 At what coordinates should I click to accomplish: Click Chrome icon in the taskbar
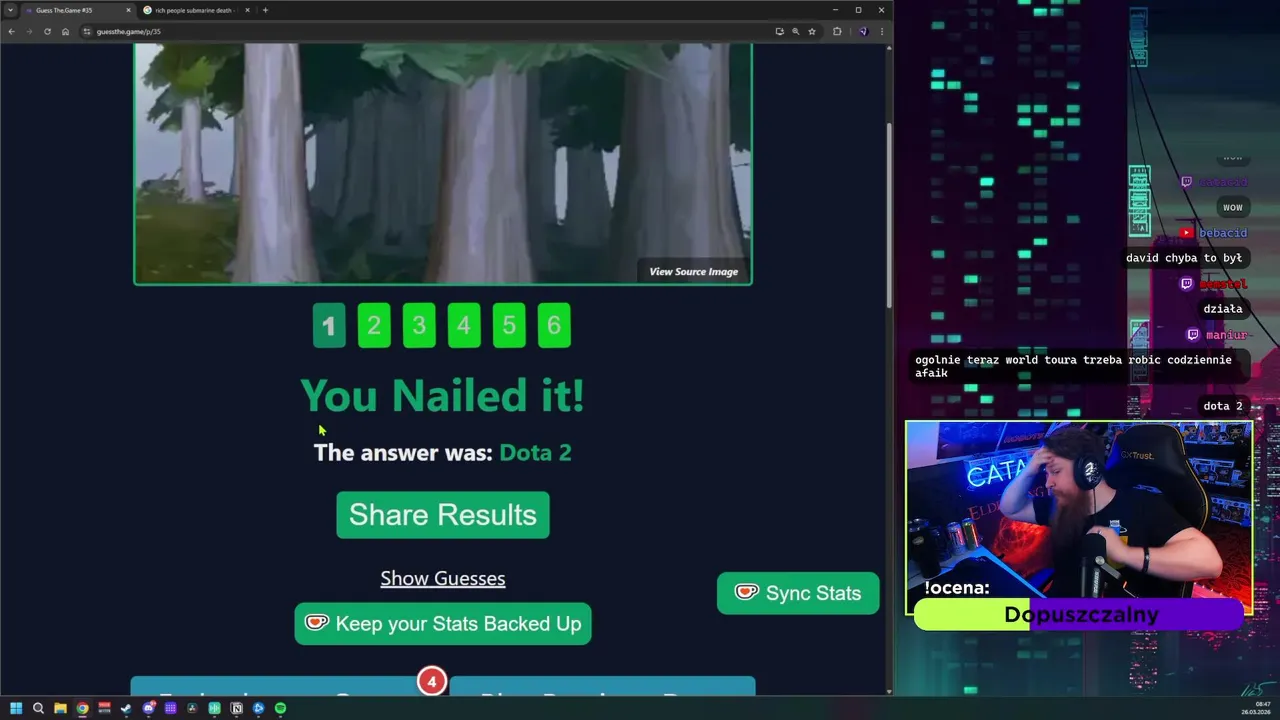(82, 708)
